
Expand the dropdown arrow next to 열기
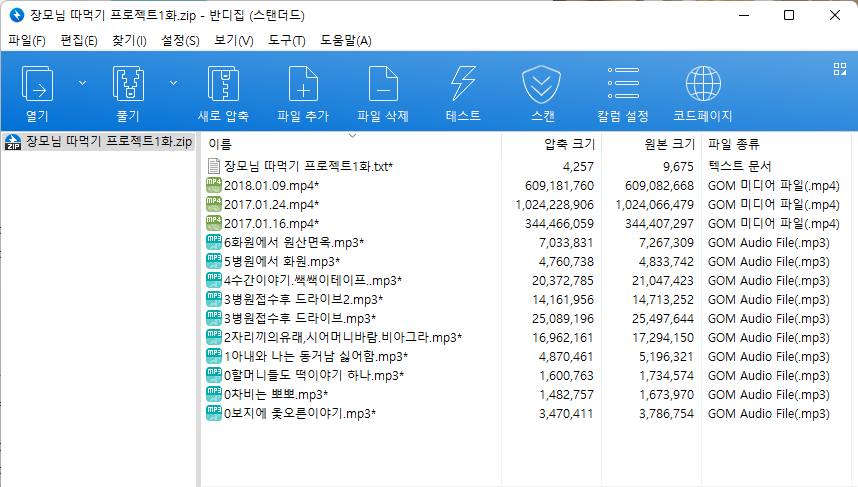[x=83, y=83]
